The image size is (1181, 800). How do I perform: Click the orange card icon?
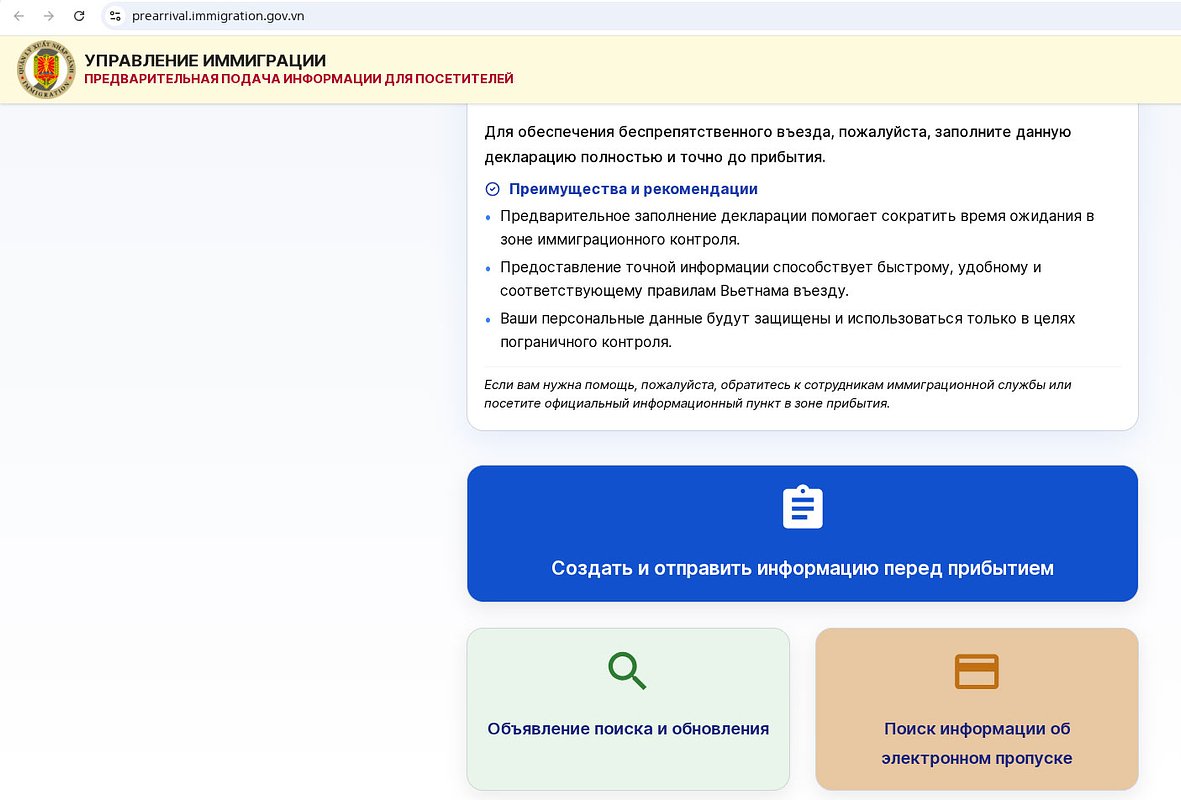(976, 671)
